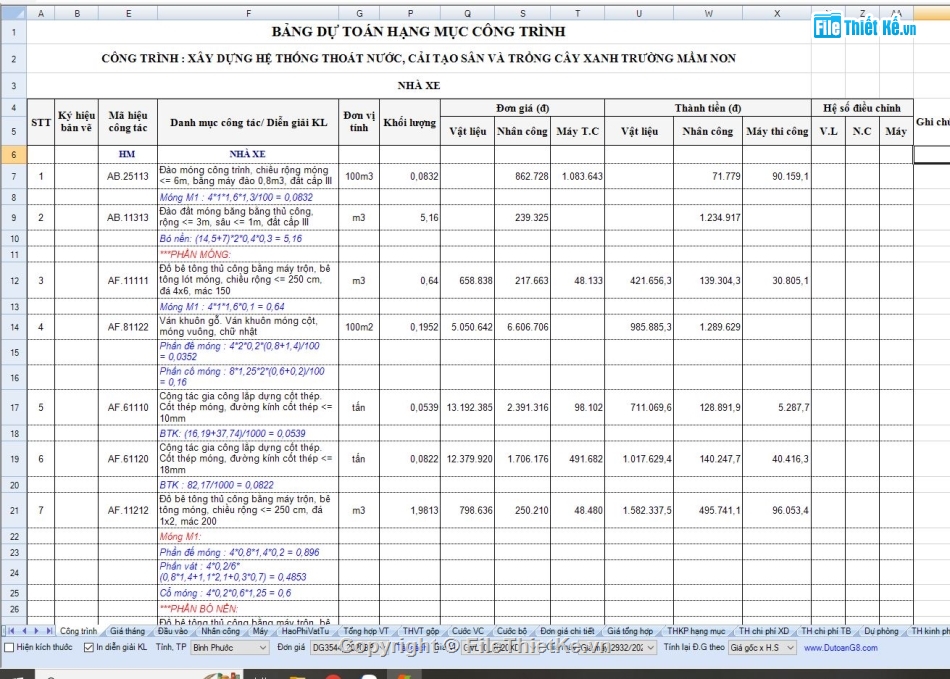
Task: Click the labor total '1.234.917'
Action: coord(708,217)
